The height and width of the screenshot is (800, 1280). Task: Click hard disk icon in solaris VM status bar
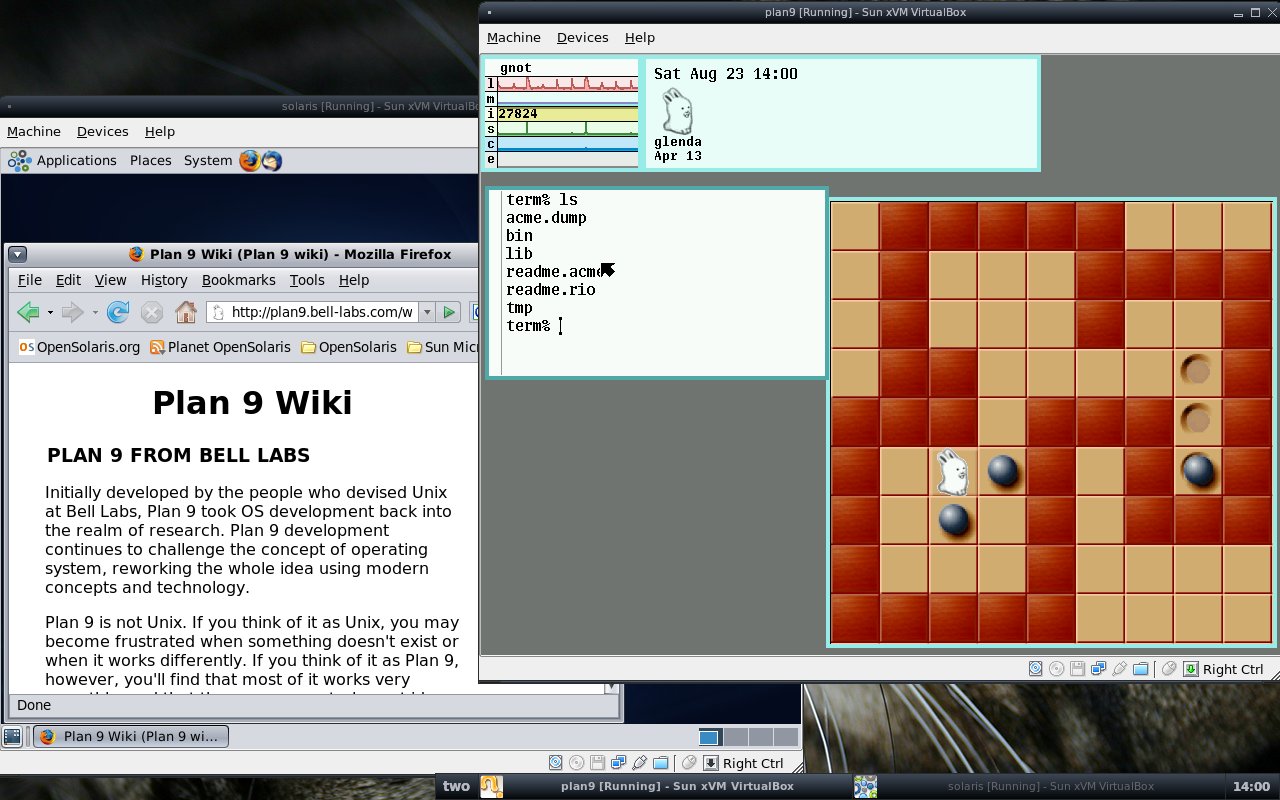[x=556, y=763]
